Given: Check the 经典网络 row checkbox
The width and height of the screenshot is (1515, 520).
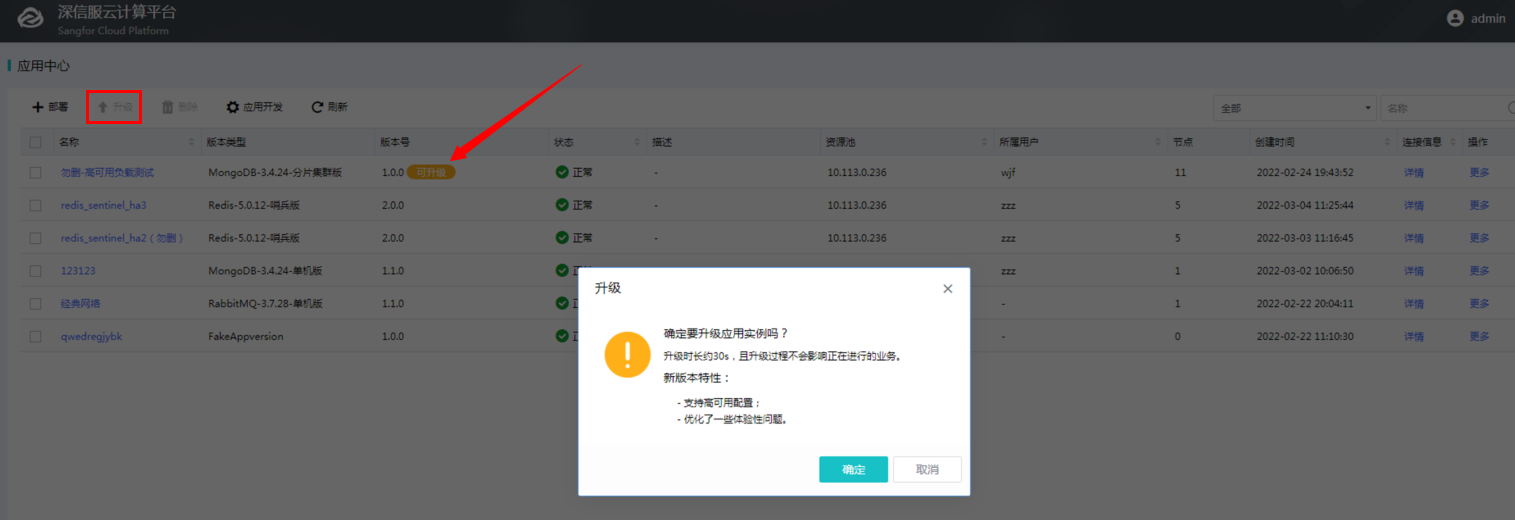Looking at the screenshot, I should tap(36, 303).
